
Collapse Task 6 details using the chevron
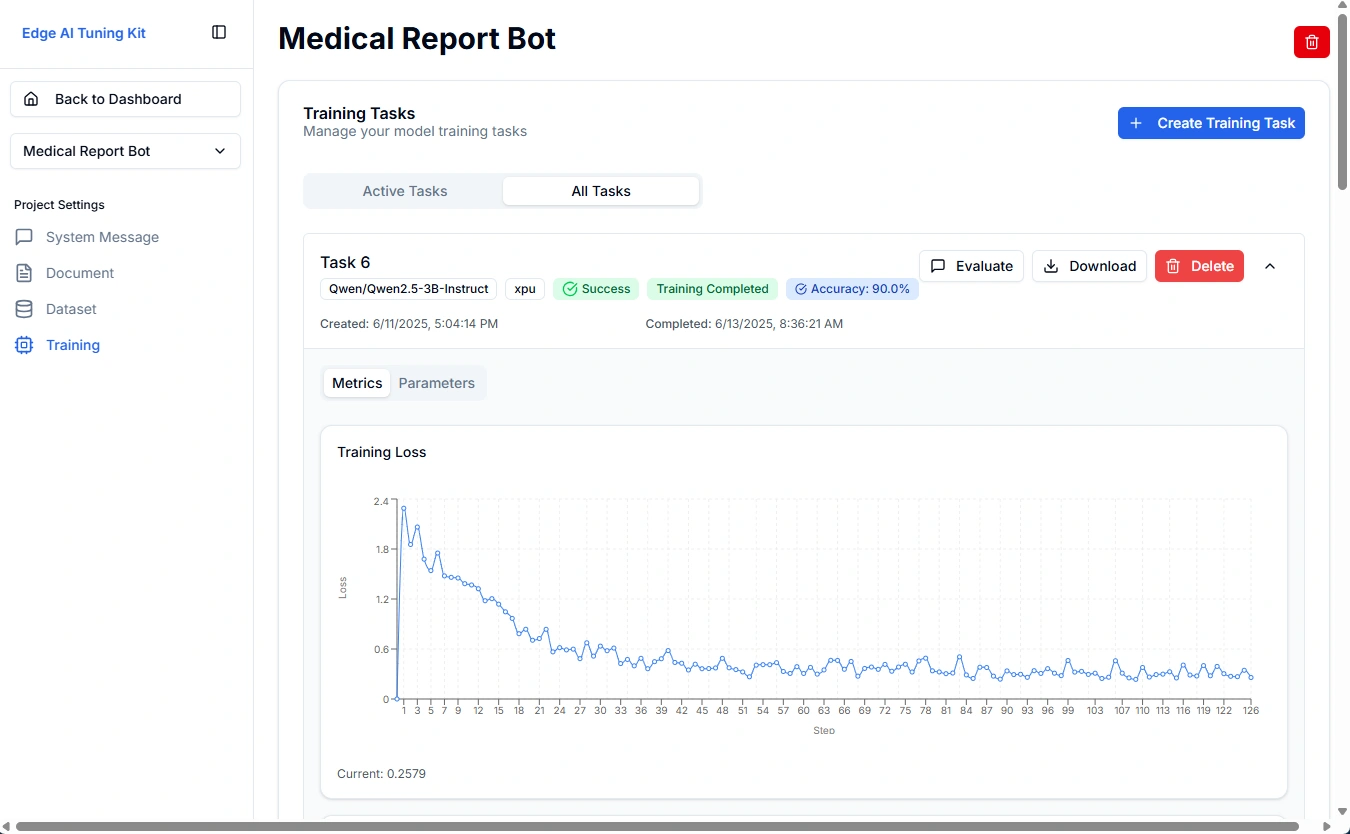[1270, 266]
